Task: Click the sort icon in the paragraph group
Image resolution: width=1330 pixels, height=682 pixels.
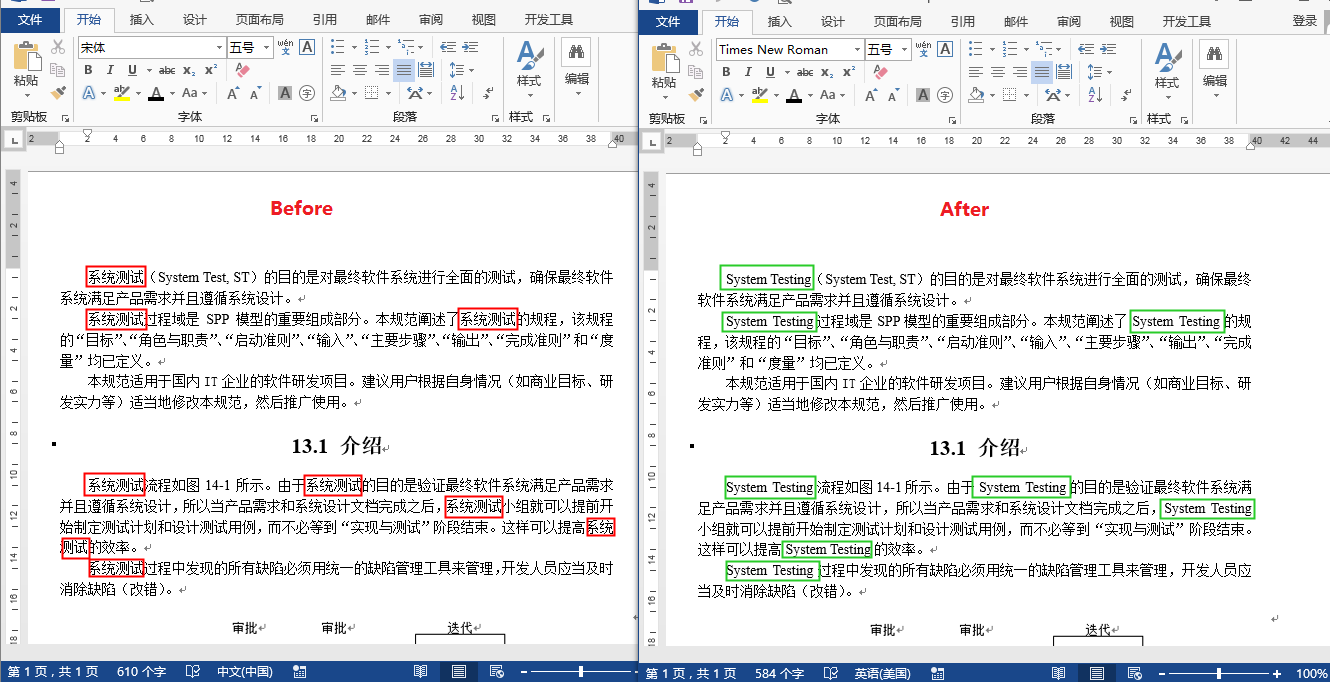Action: 455,93
